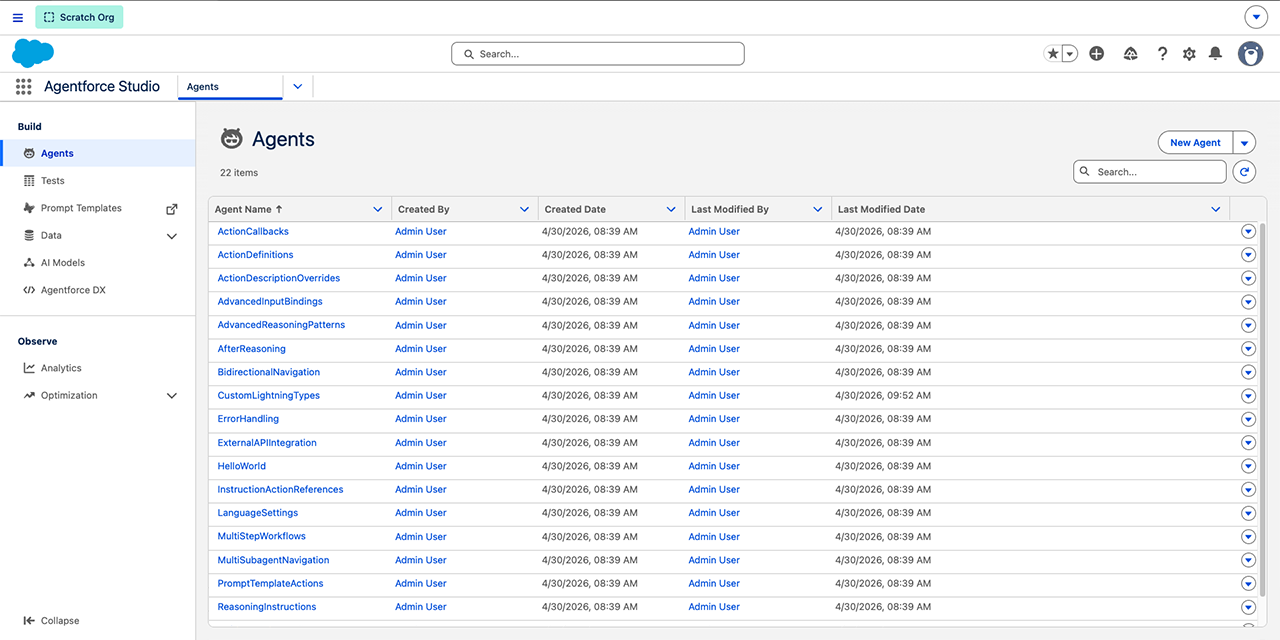The width and height of the screenshot is (1280, 640).
Task: Select Agents in the Build sidebar
Action: tap(98, 153)
